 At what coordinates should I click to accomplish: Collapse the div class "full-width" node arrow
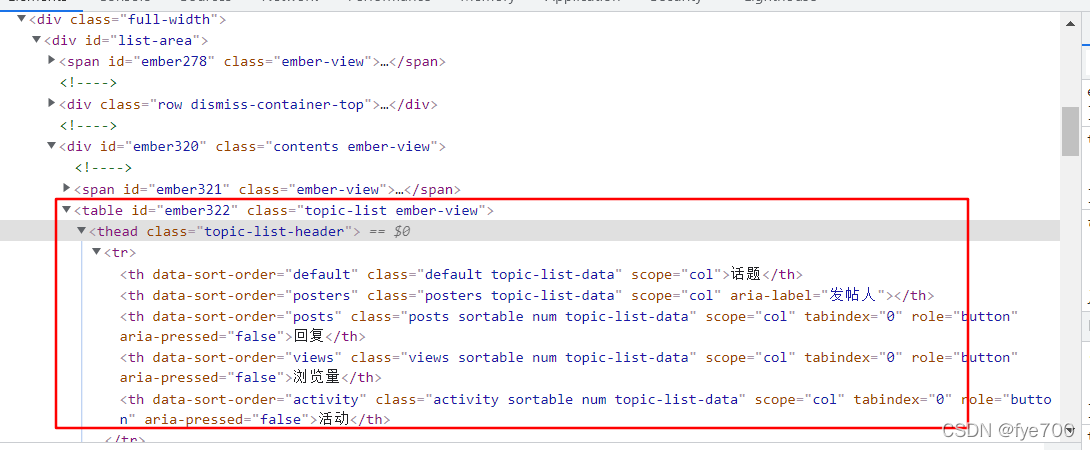click(22, 19)
